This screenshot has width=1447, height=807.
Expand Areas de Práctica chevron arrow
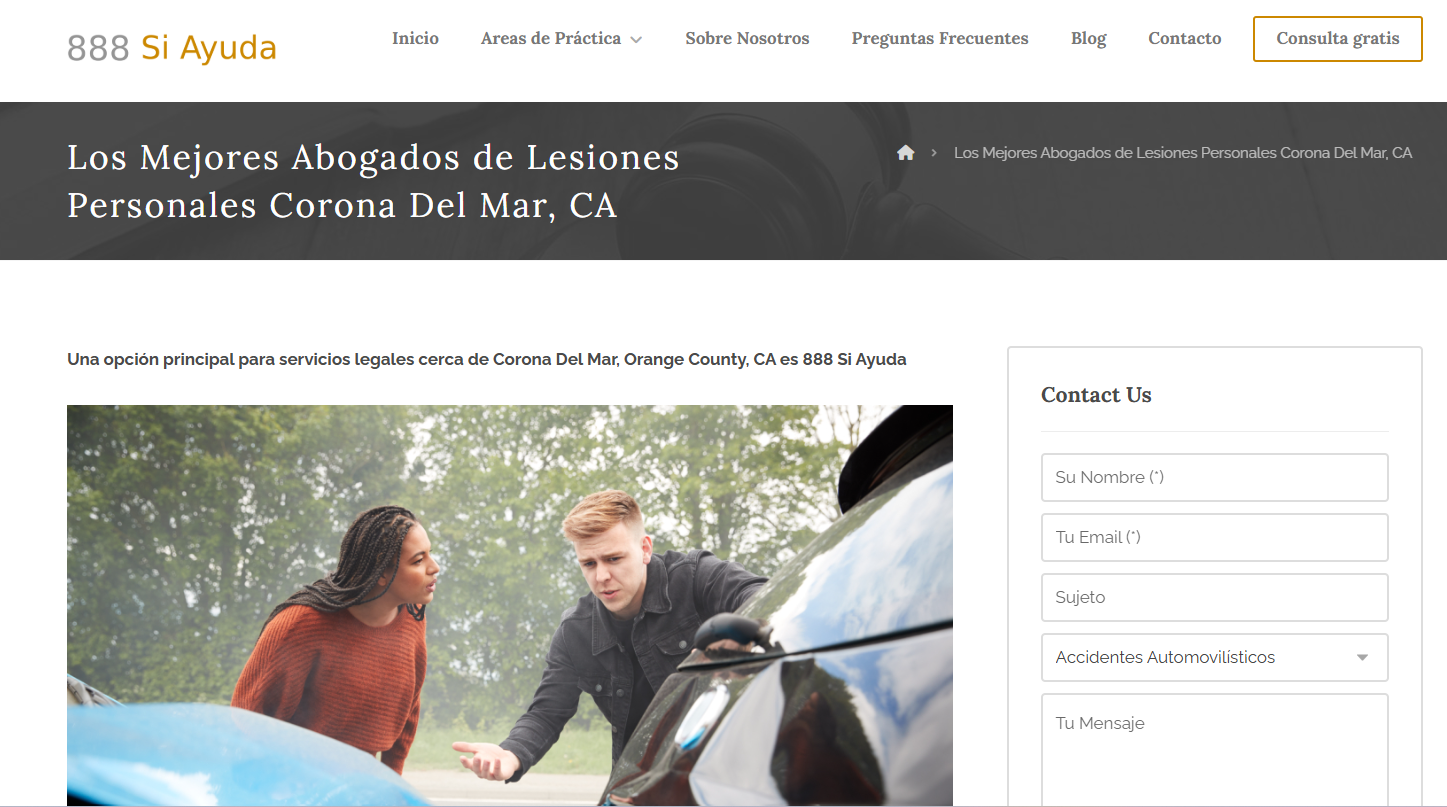click(636, 40)
